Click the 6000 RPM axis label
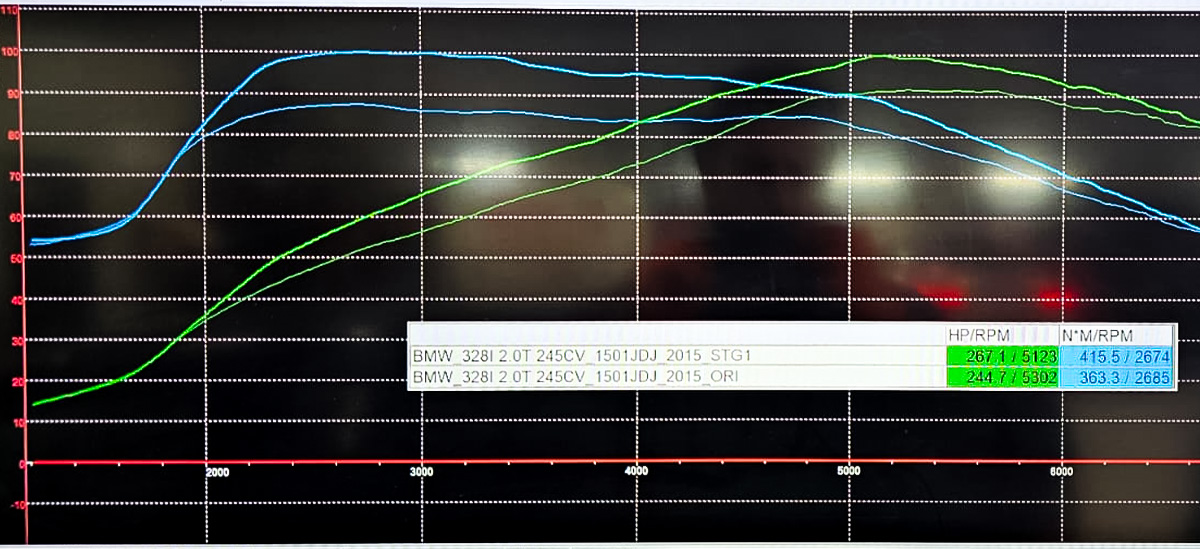 [1062, 471]
